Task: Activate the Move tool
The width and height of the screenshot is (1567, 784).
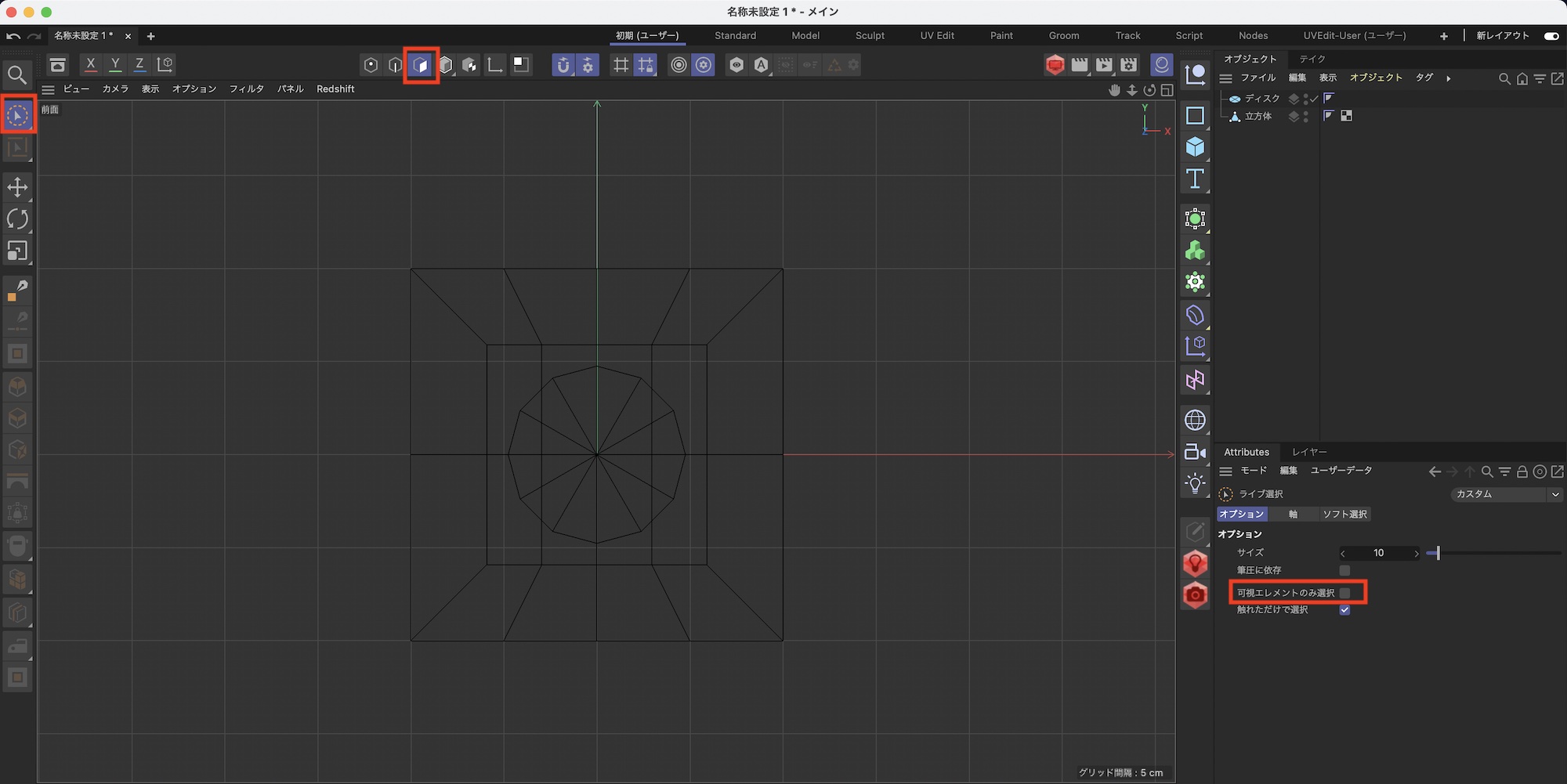Action: (x=17, y=187)
